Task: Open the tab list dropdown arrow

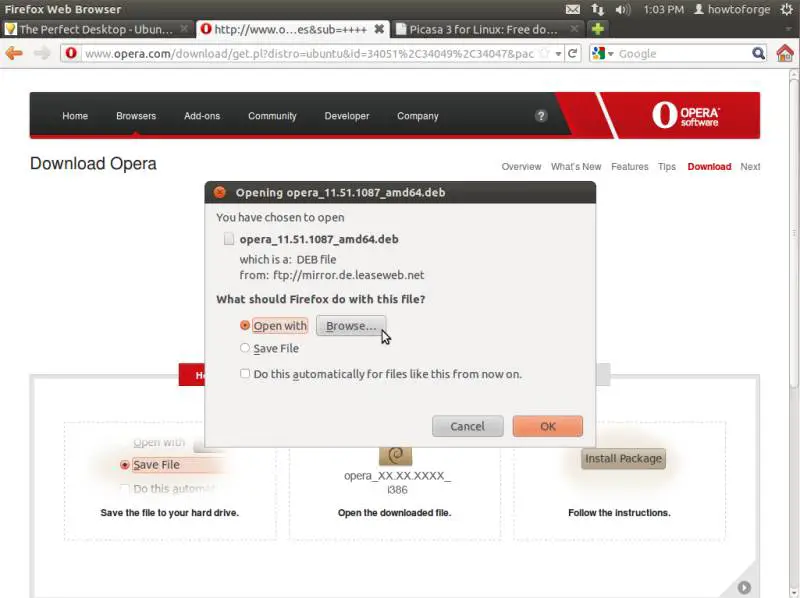Action: pyautogui.click(x=789, y=29)
